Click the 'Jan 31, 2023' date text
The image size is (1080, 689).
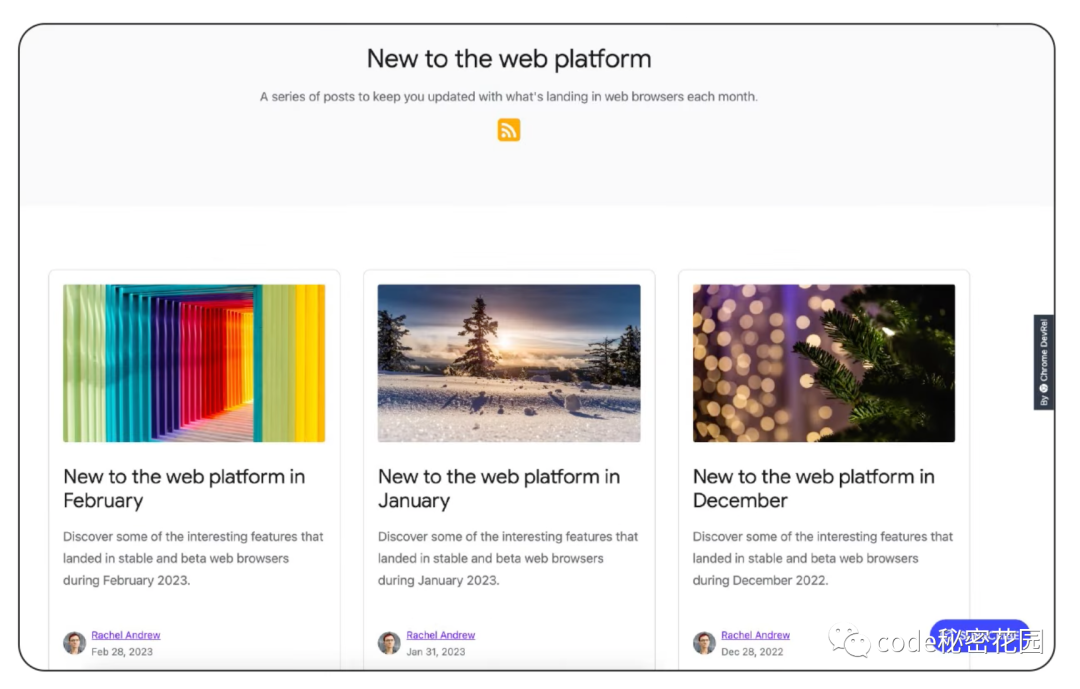click(436, 652)
